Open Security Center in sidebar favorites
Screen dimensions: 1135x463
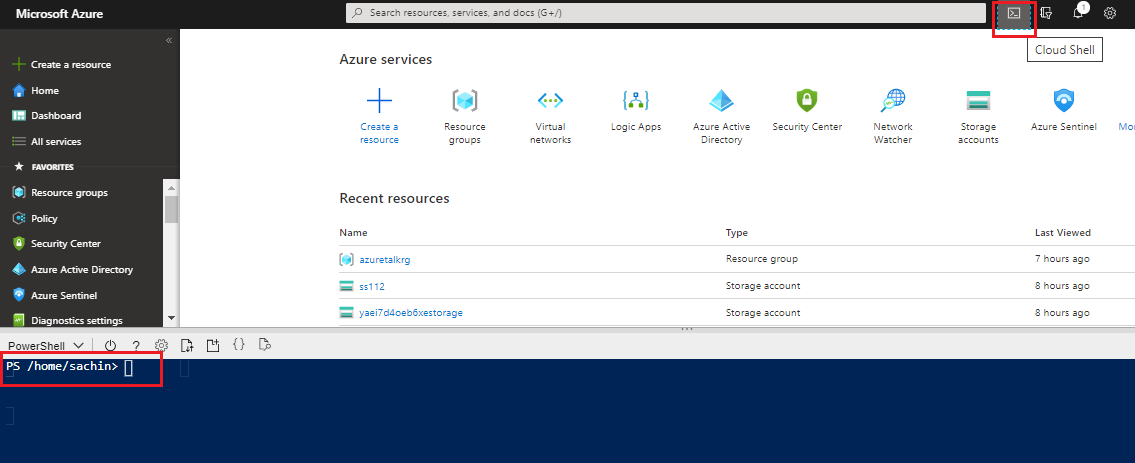point(66,244)
